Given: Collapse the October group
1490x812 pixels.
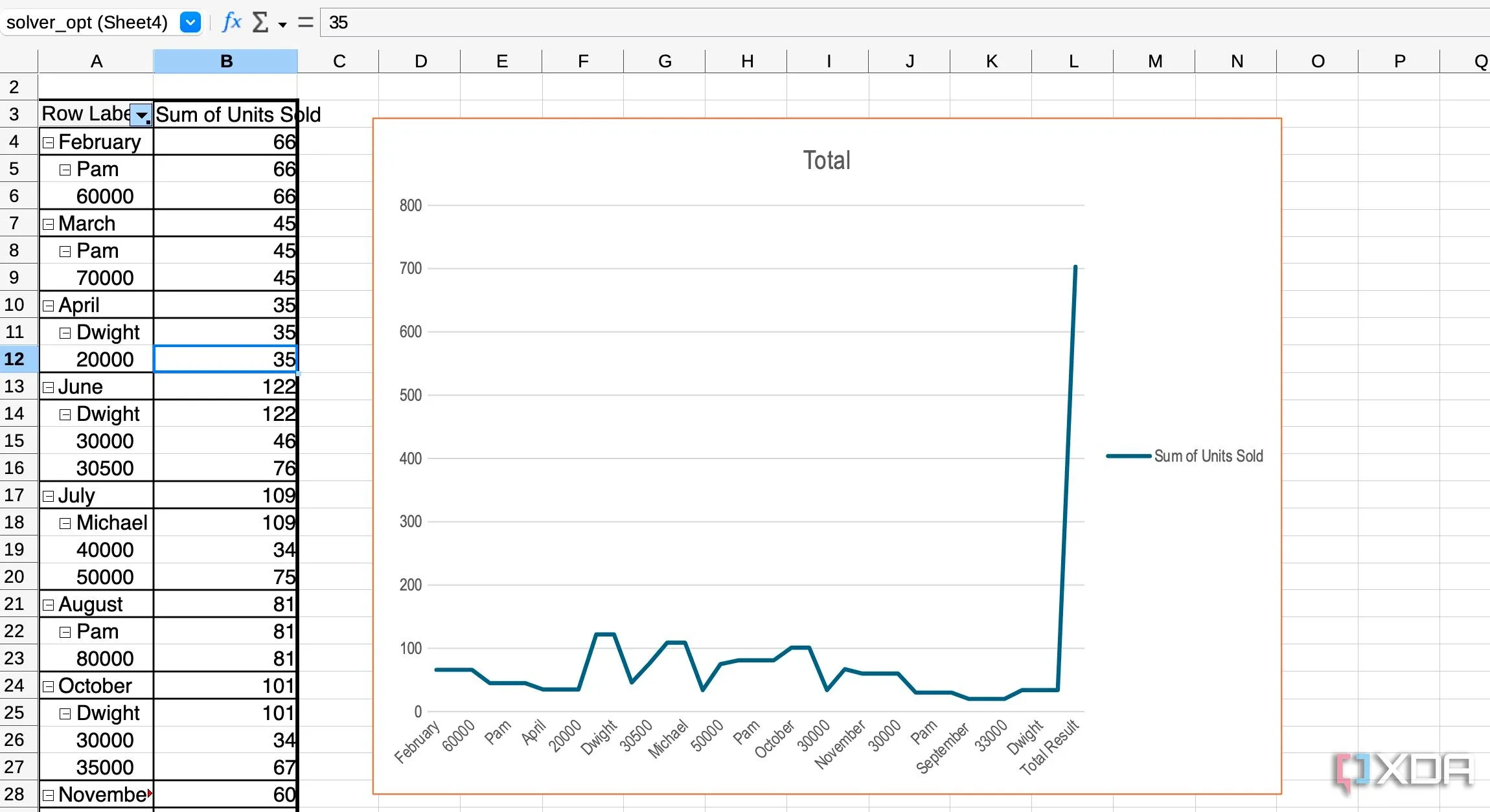Looking at the screenshot, I should [x=48, y=686].
